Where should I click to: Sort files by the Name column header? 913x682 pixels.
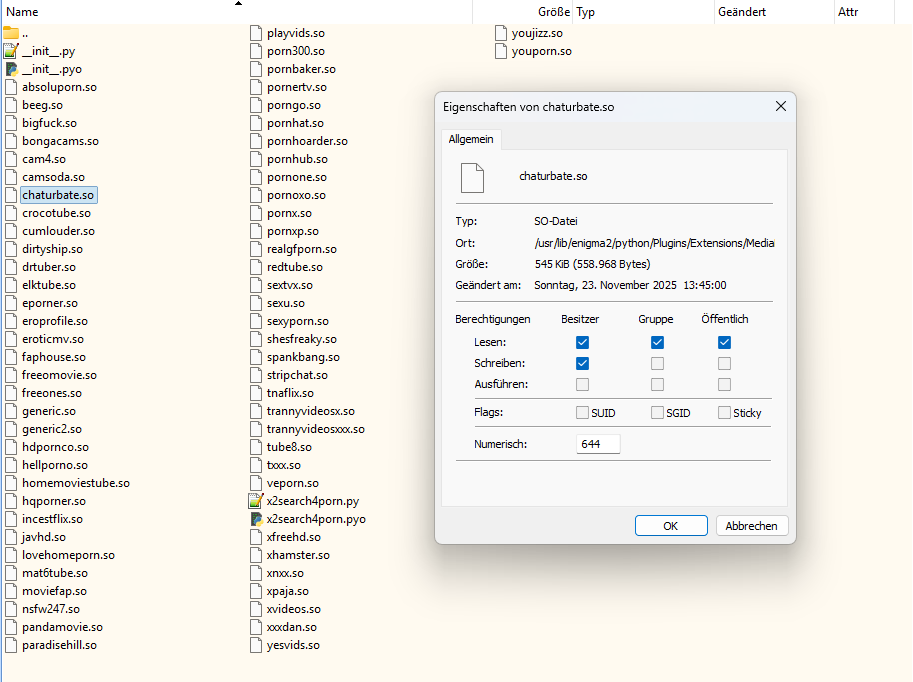coord(22,12)
